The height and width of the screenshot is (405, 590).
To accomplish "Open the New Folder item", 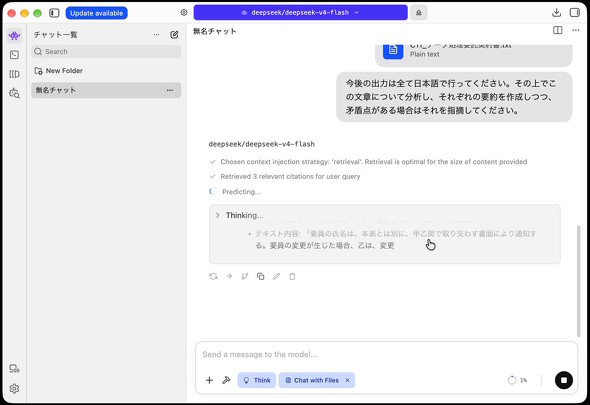I will (58, 71).
